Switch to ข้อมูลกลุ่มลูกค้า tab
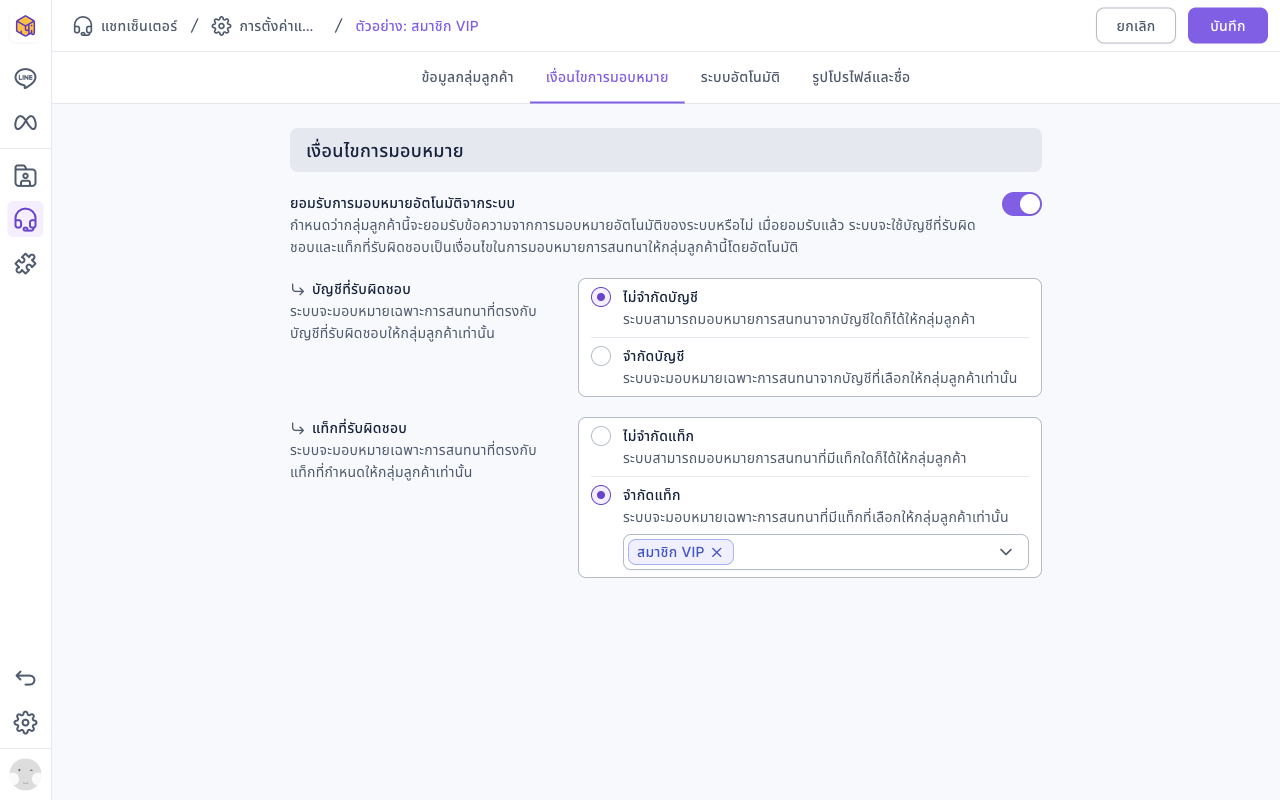Viewport: 1280px width, 800px height. 468,77
